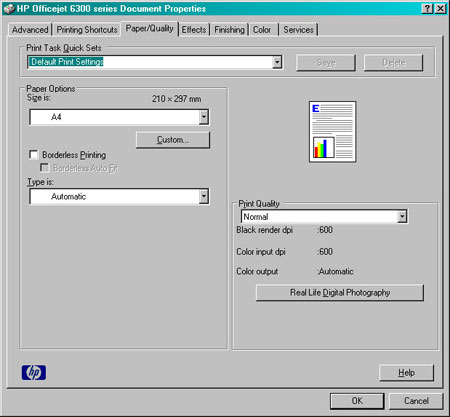The height and width of the screenshot is (417, 450).
Task: Click the Save quick set button
Action: [326, 63]
